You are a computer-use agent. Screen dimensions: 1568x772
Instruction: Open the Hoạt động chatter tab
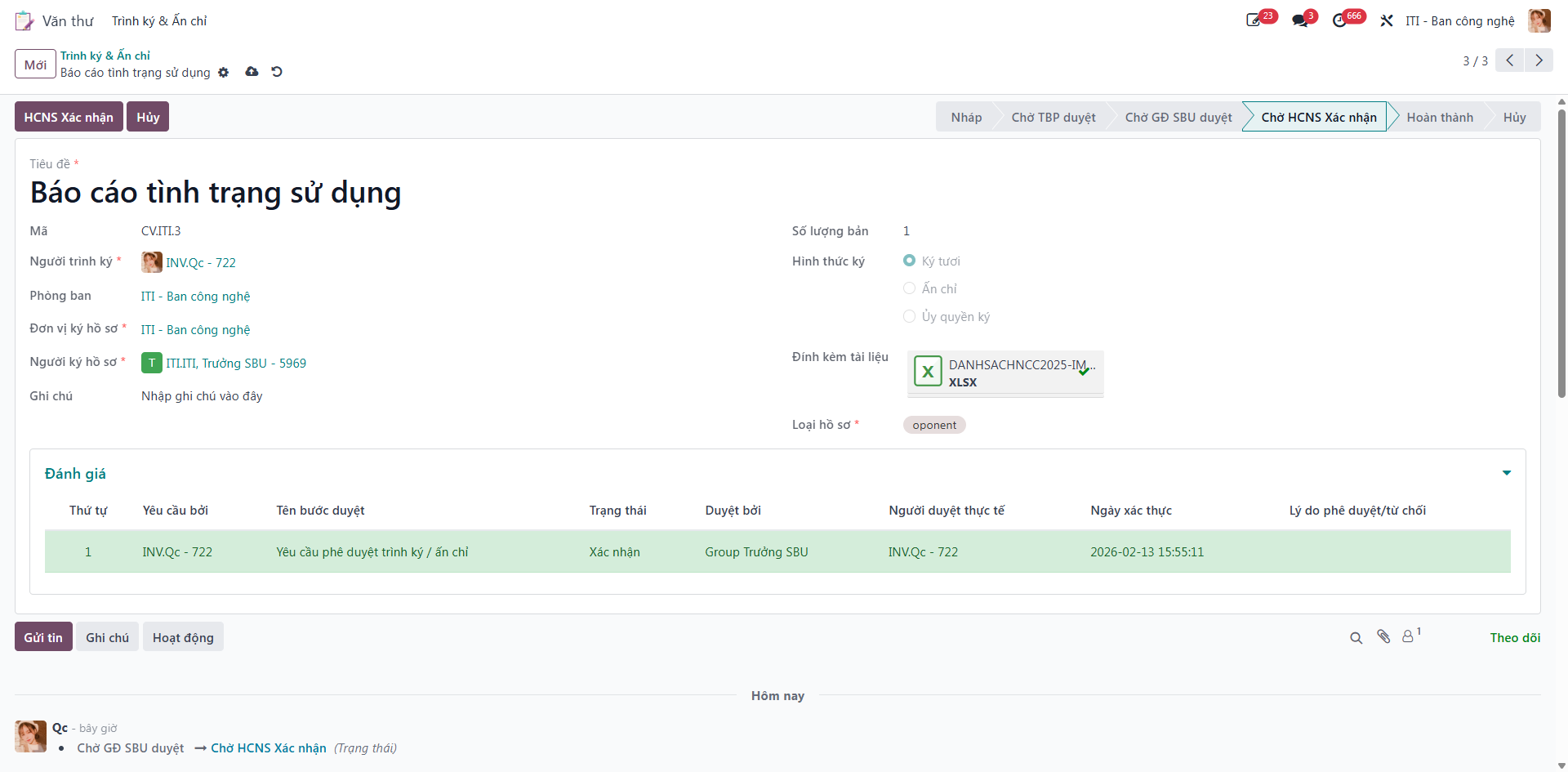tap(183, 637)
